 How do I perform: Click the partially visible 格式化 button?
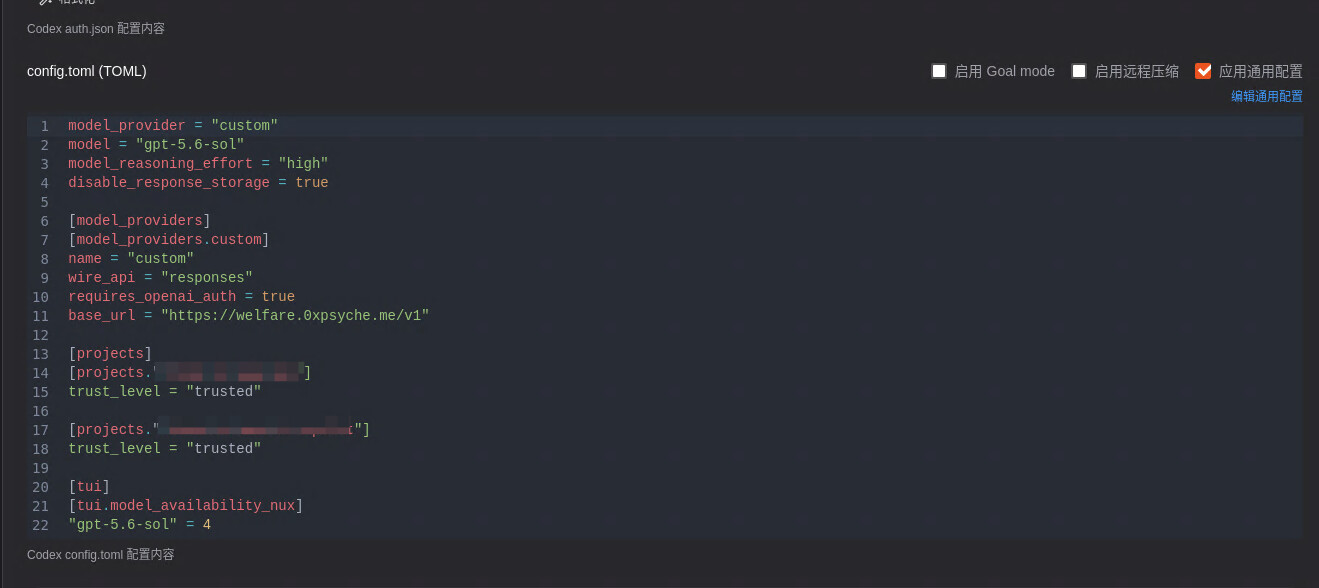68,3
